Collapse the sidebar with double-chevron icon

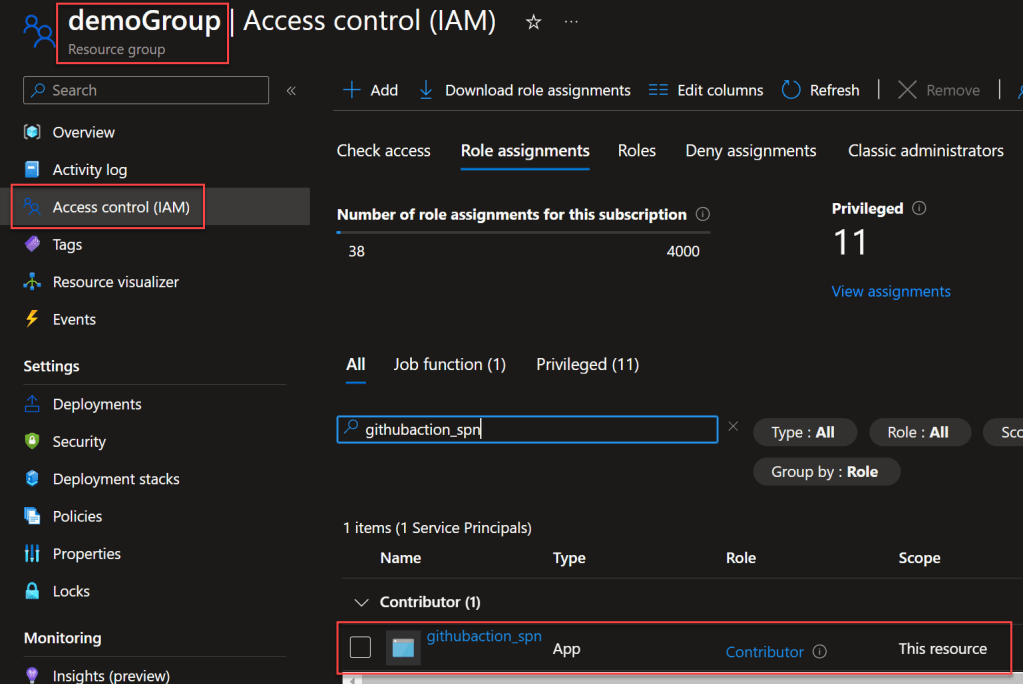pyautogui.click(x=291, y=90)
